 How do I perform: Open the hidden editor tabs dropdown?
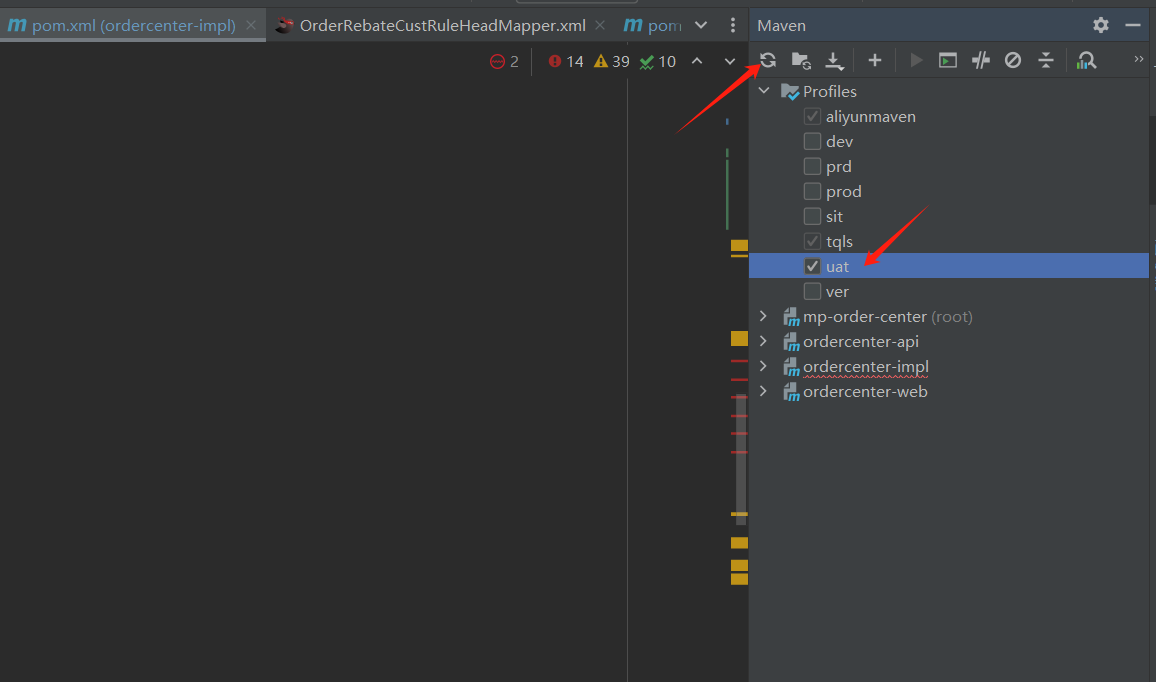tap(701, 25)
